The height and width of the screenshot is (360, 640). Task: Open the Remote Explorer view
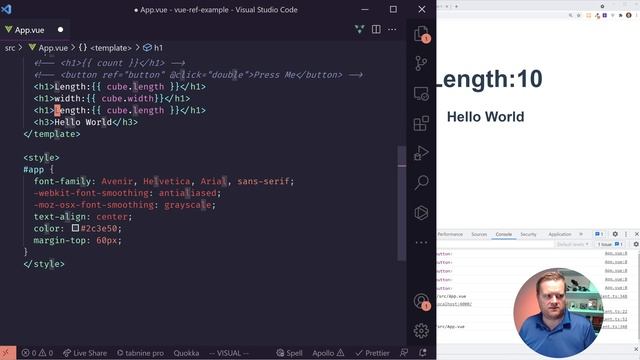click(x=421, y=94)
